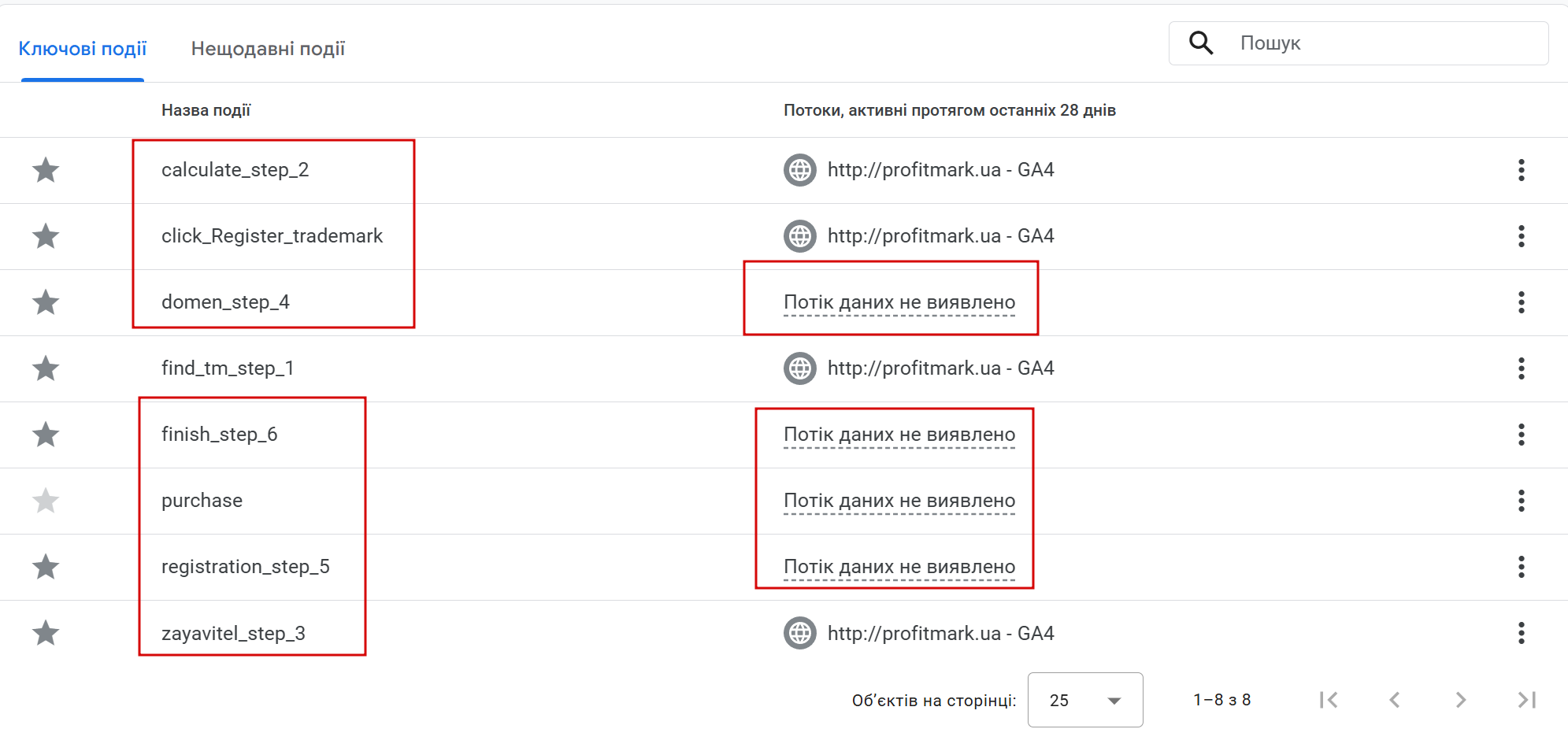Open the three-dot menu for purchase event
The height and width of the screenshot is (729, 1568).
(1521, 501)
